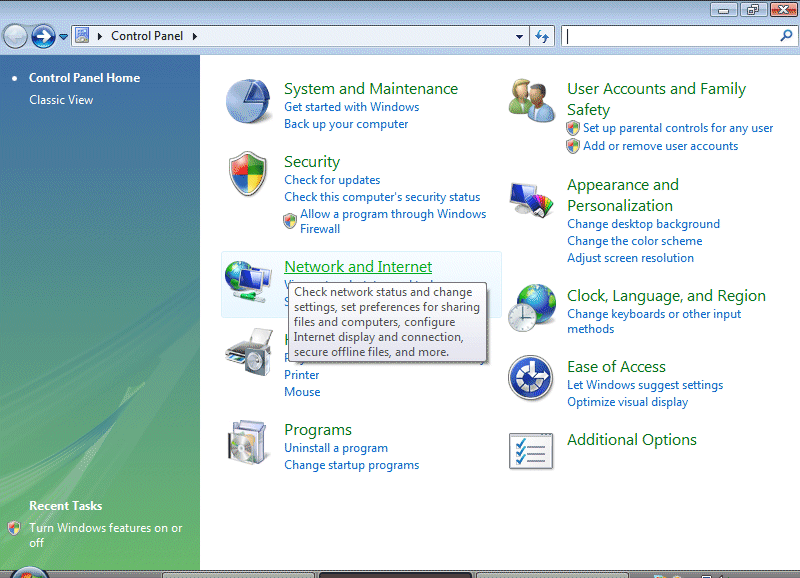Open the recent pages dropdown arrow

click(64, 37)
